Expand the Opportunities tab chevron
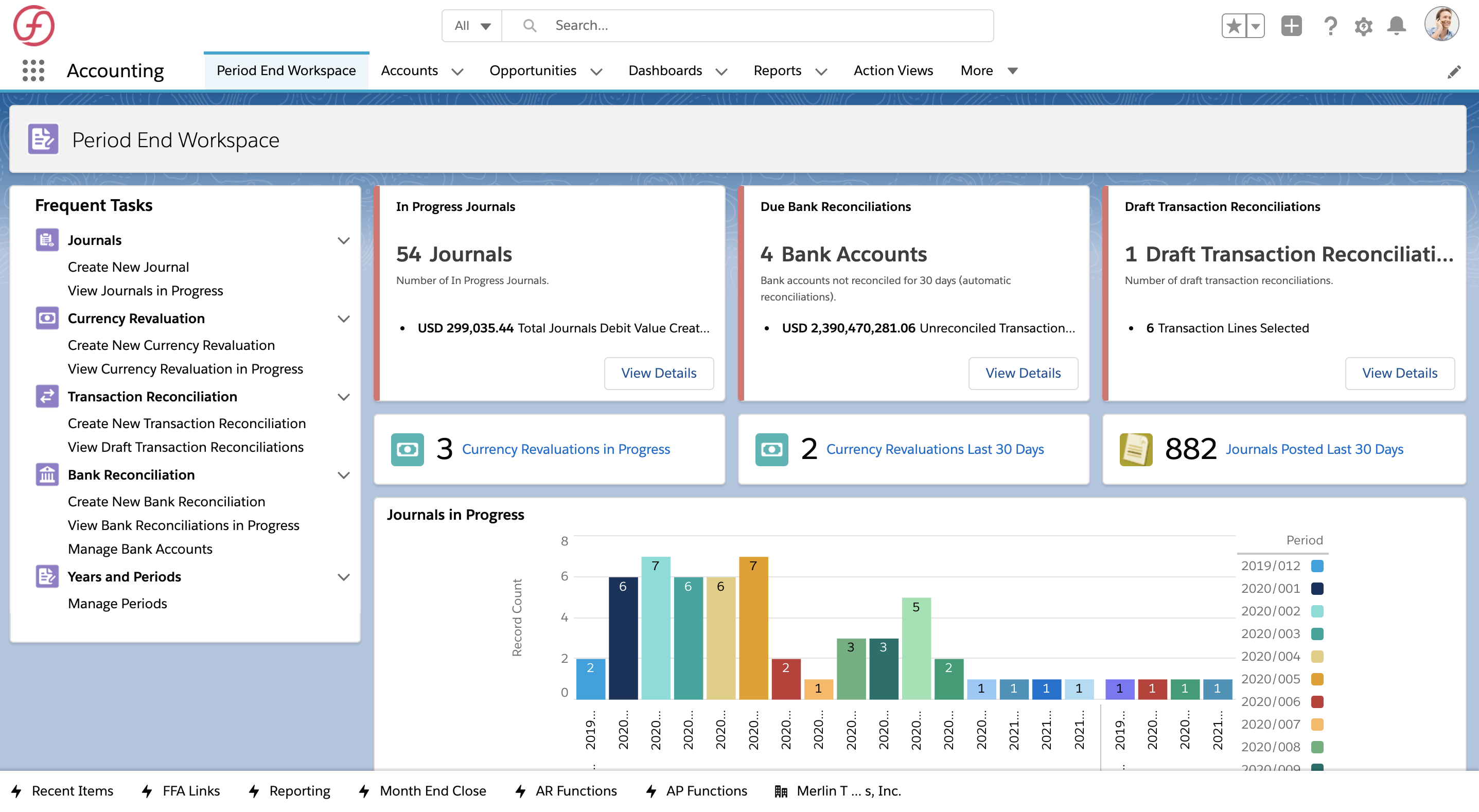 point(596,72)
